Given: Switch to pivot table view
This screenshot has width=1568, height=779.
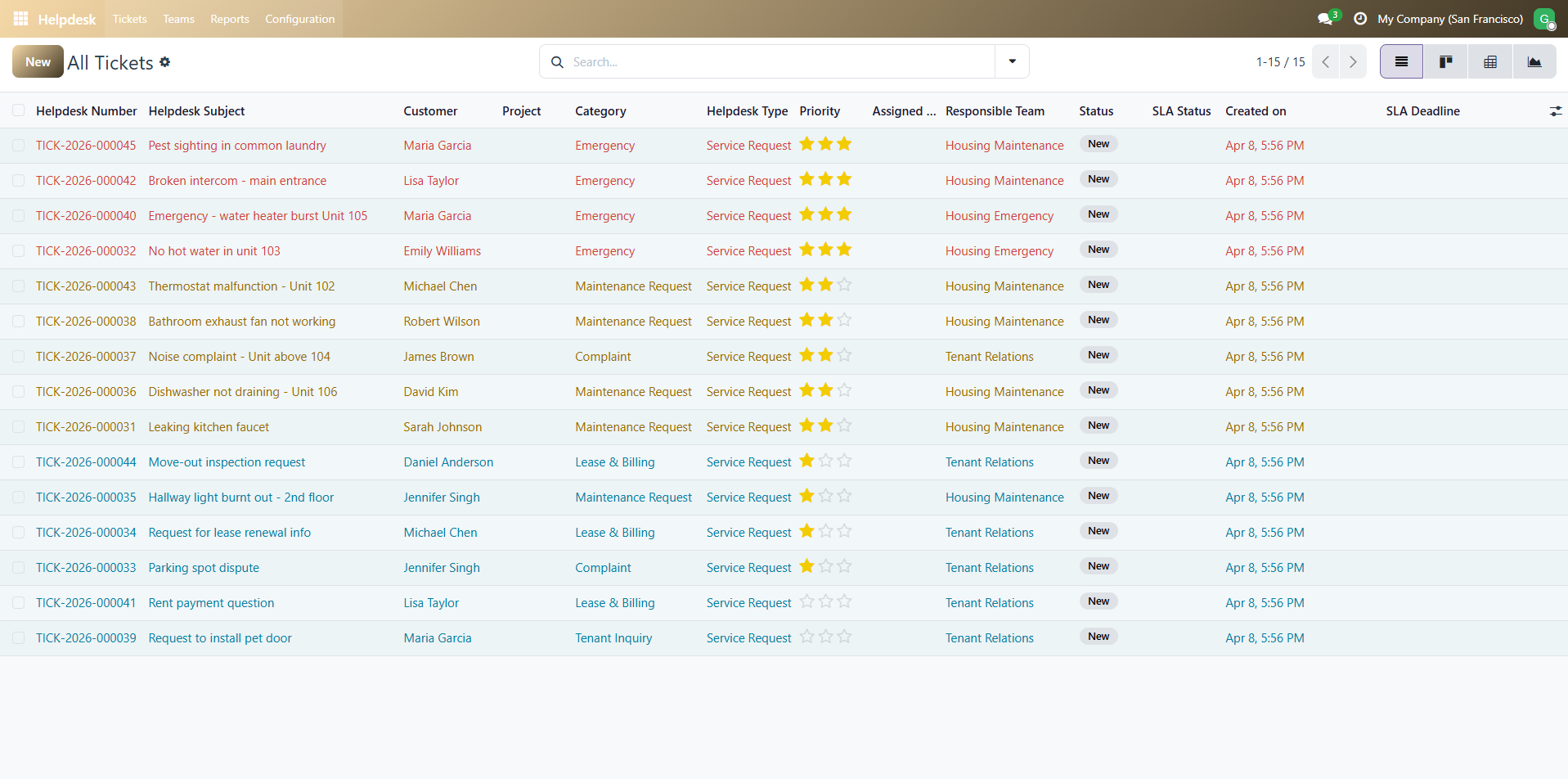Looking at the screenshot, I should 1490,62.
